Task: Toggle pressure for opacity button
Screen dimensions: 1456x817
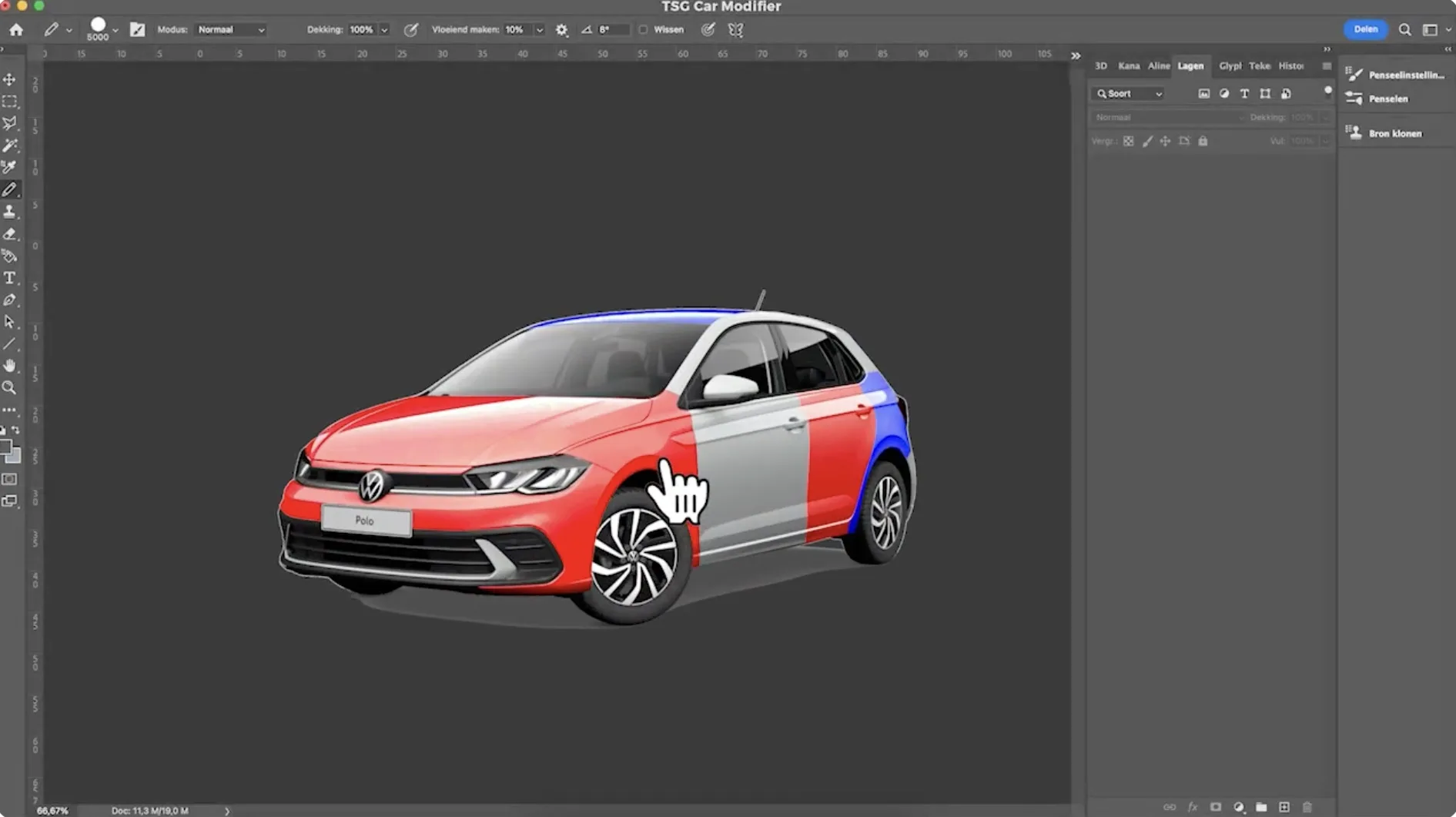Action: (x=411, y=30)
